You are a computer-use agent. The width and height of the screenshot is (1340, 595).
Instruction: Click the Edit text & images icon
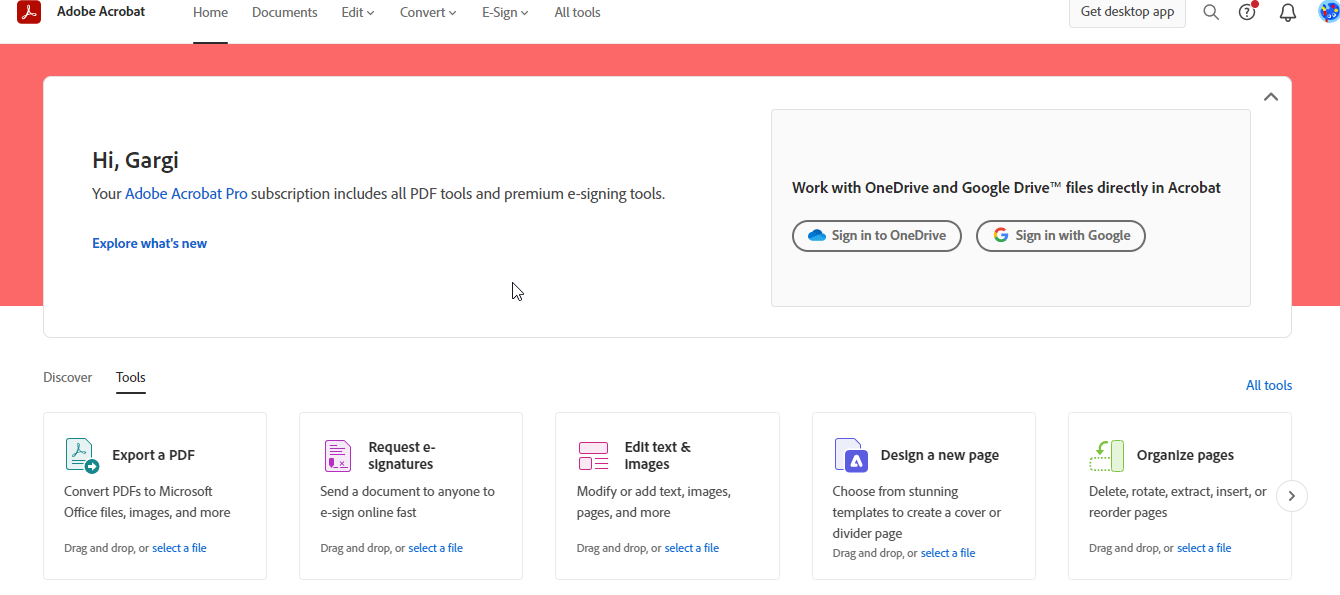(594, 455)
